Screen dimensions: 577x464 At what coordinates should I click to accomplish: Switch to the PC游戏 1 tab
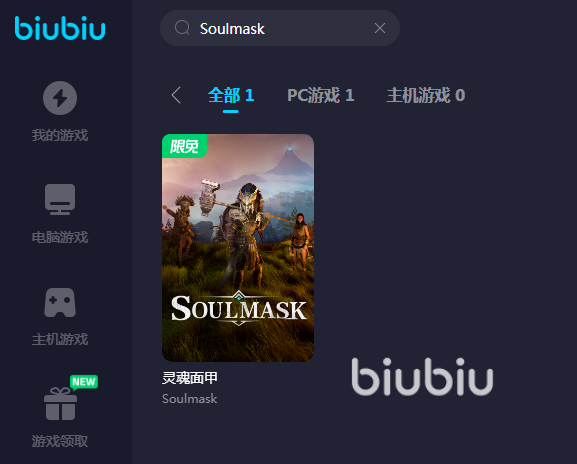tap(321, 95)
